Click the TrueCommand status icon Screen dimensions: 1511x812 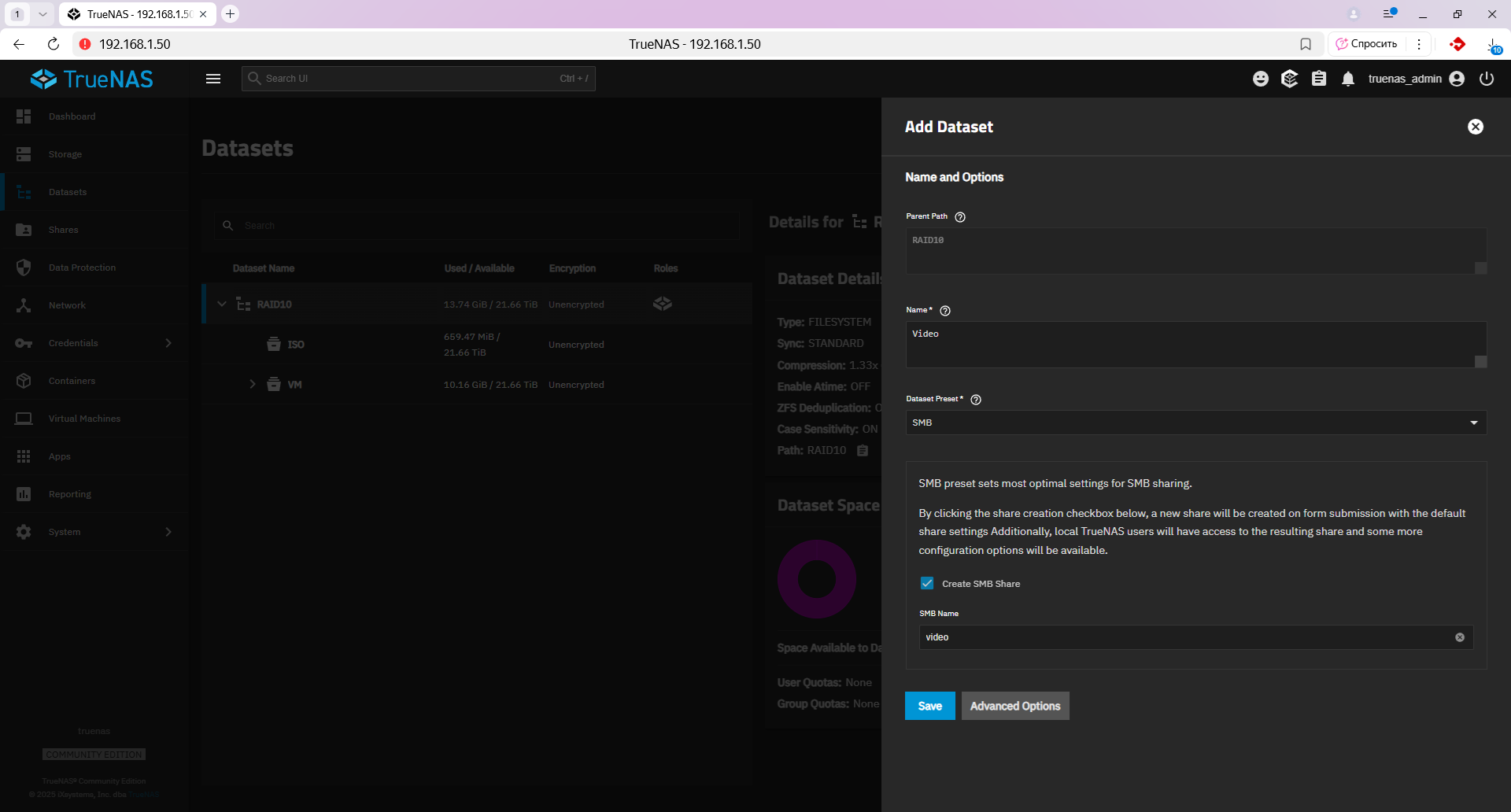[x=1289, y=79]
